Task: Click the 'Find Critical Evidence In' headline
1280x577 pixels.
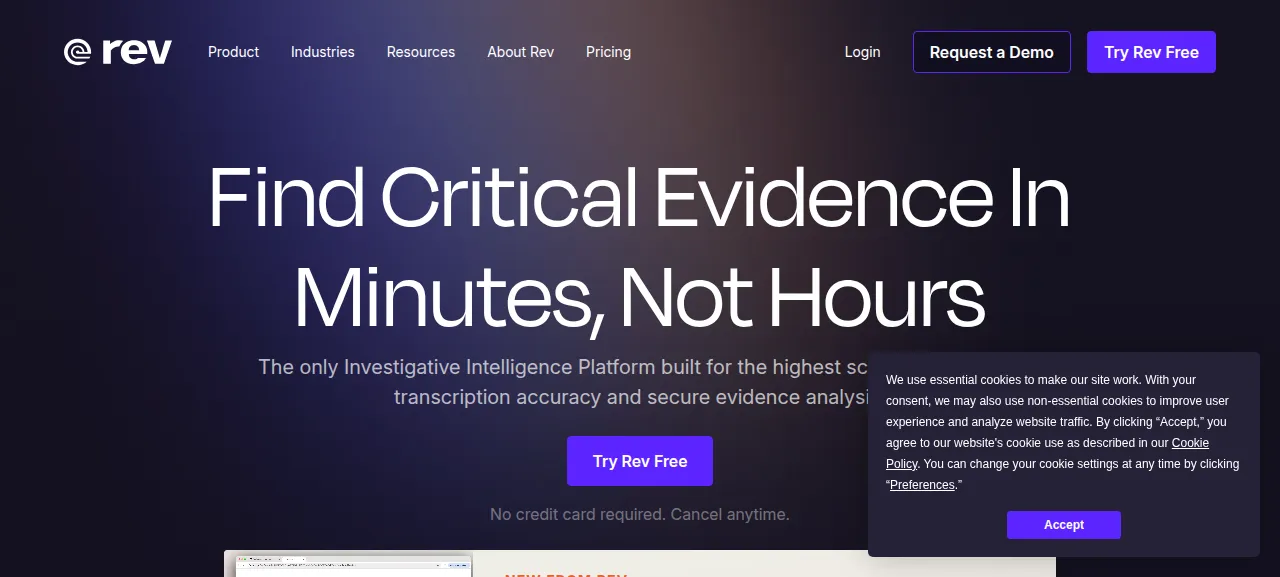Action: pyautogui.click(x=639, y=197)
